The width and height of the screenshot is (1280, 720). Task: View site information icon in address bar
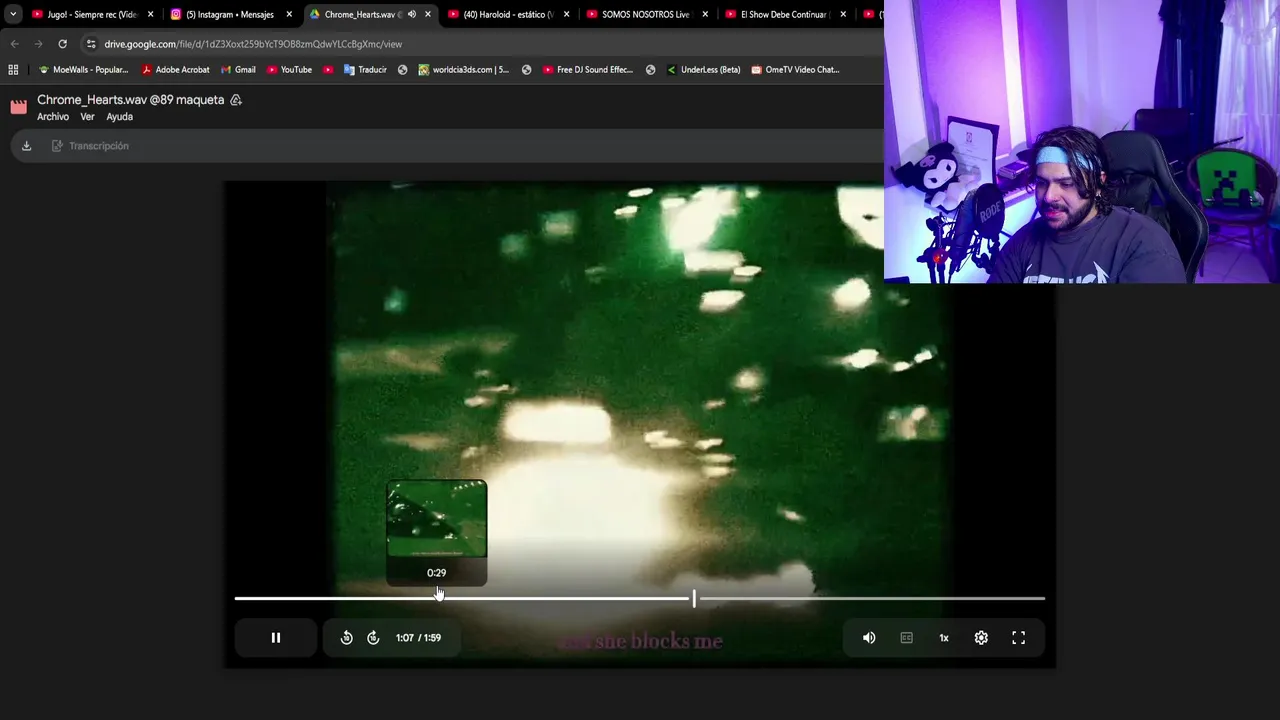coord(91,44)
